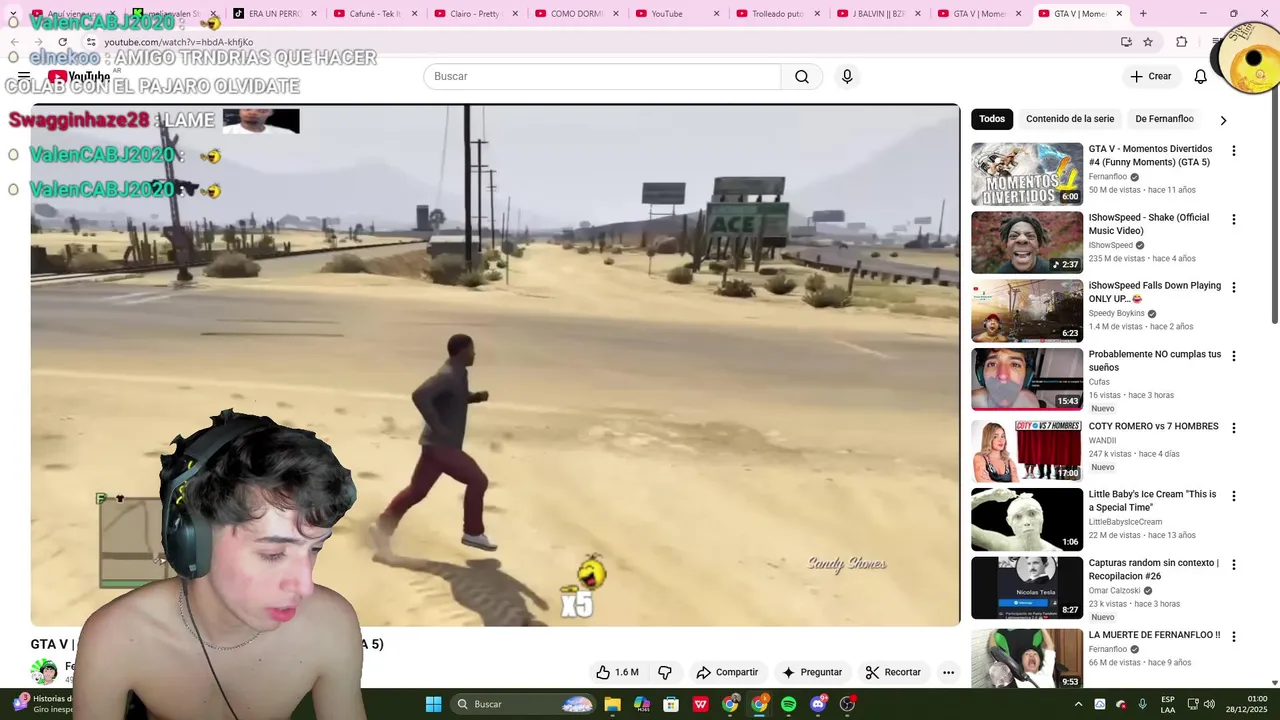Image resolution: width=1280 pixels, height=720 pixels.
Task: Open the browser extensions puzzle icon
Action: pos(1181,42)
